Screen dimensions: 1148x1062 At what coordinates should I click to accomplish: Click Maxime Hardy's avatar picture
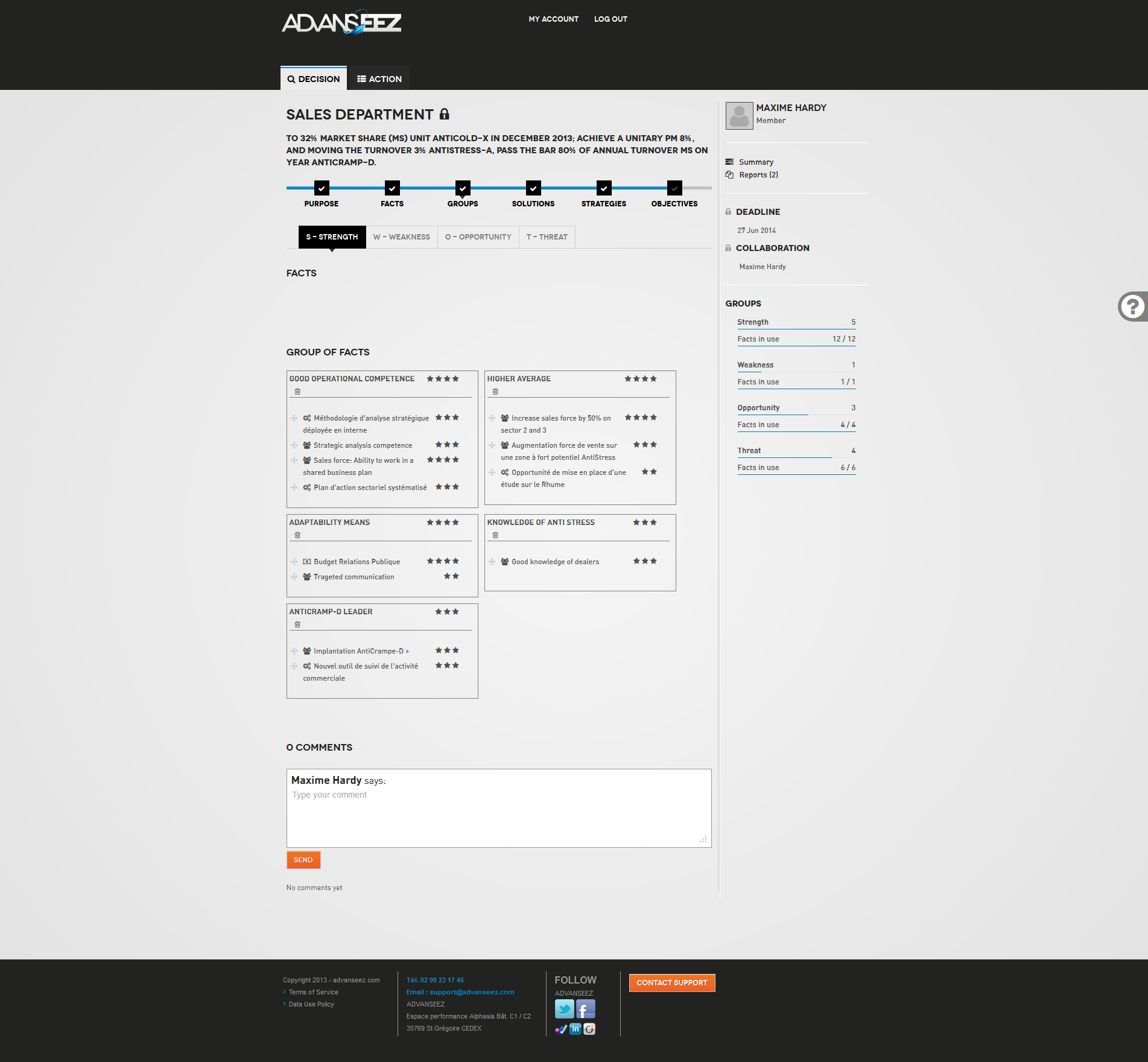tap(739, 115)
